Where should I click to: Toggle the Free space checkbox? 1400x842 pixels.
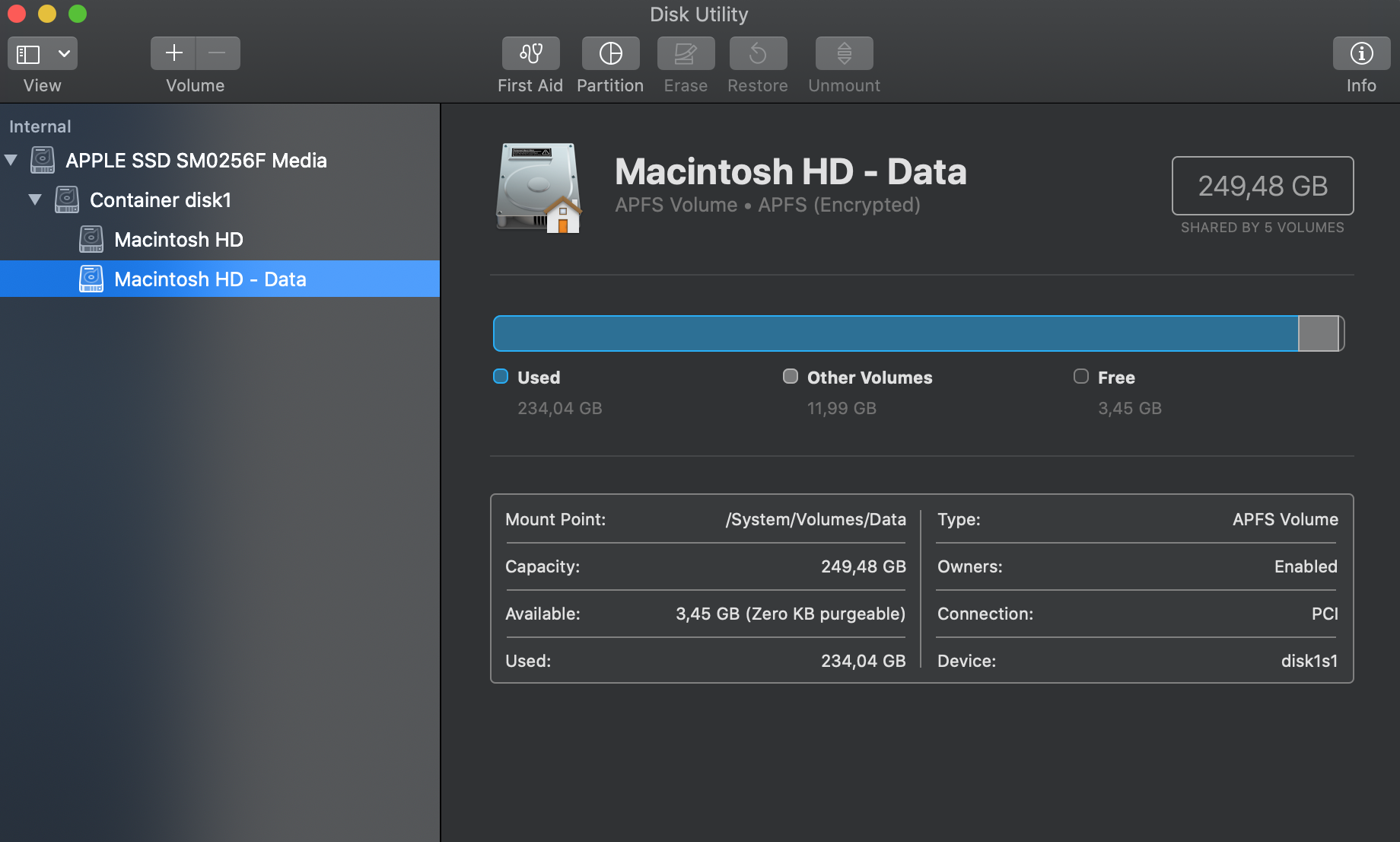(x=1080, y=376)
